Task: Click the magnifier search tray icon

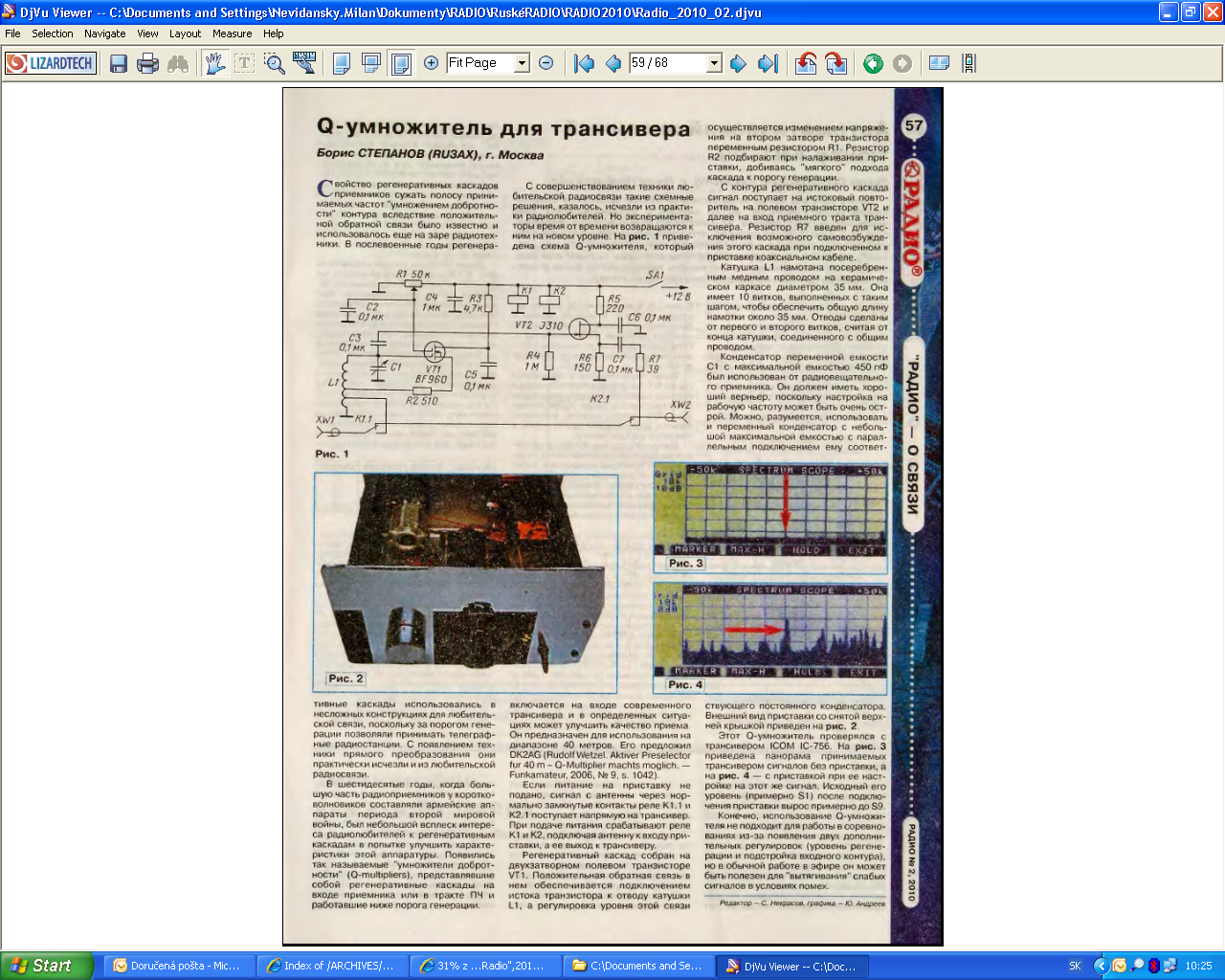Action: tap(1137, 966)
